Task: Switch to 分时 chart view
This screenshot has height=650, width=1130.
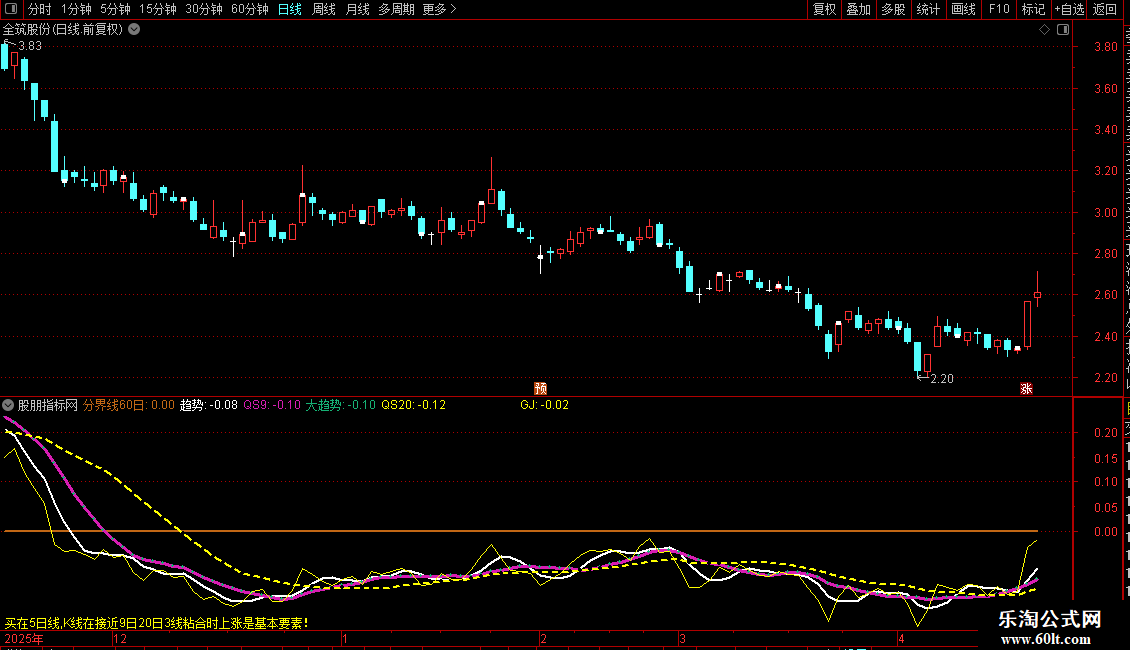Action: coord(40,9)
